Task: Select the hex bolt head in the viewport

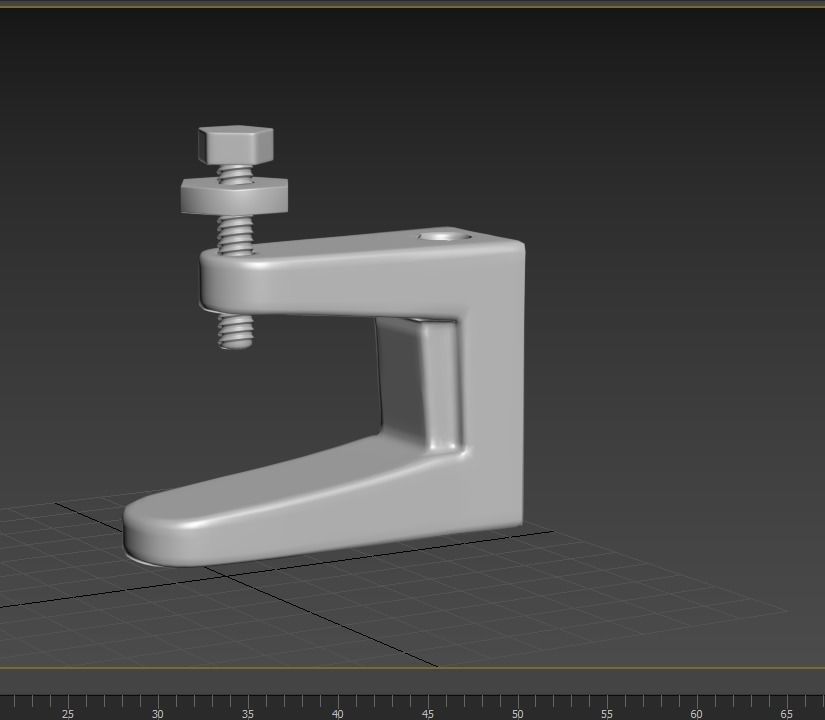Action: [x=236, y=145]
